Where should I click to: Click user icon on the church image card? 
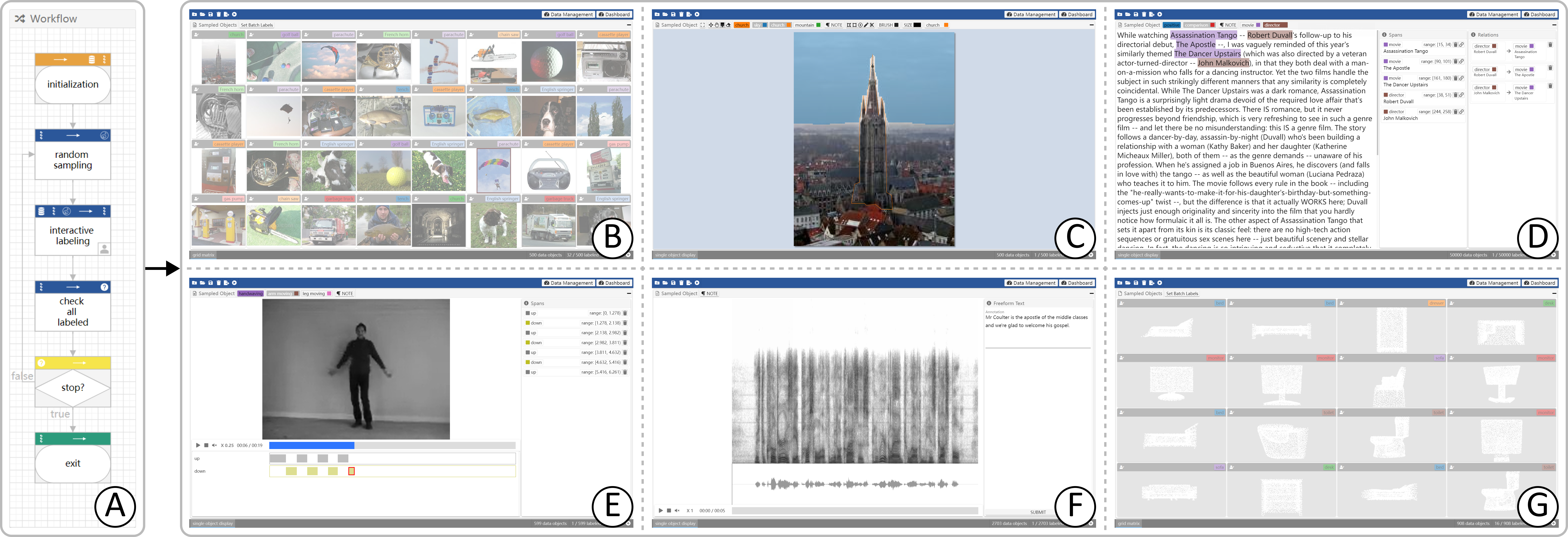tap(197, 35)
